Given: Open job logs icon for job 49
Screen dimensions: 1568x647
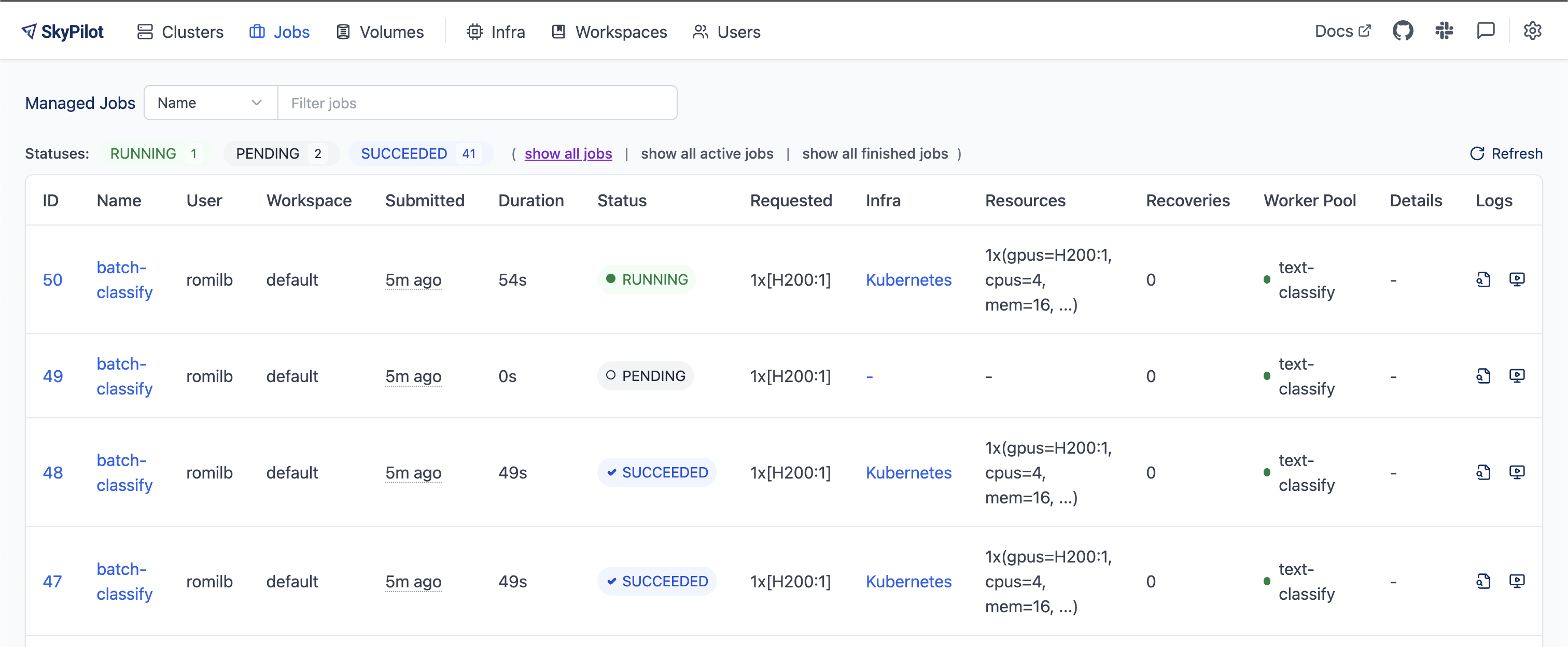Looking at the screenshot, I should pos(1483,376).
